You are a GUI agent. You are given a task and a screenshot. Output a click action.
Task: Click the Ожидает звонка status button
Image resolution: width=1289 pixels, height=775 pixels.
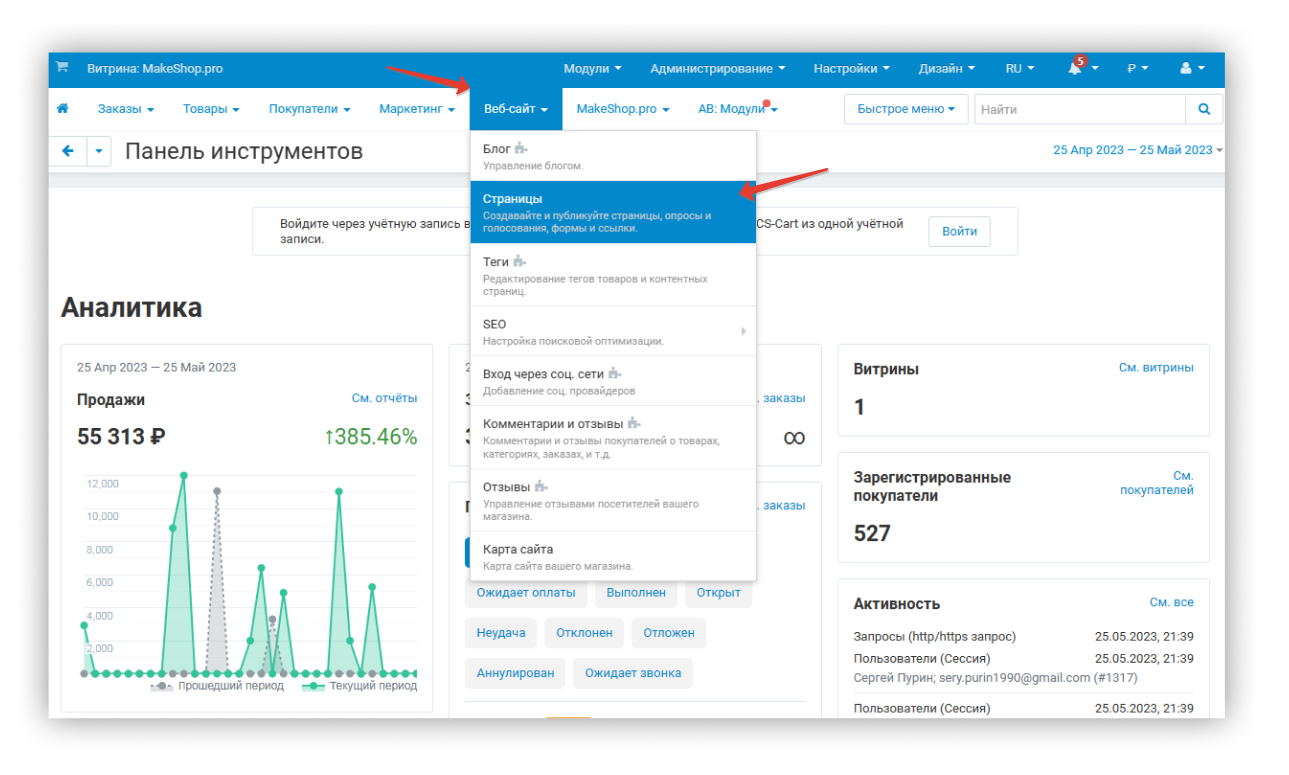tap(633, 673)
